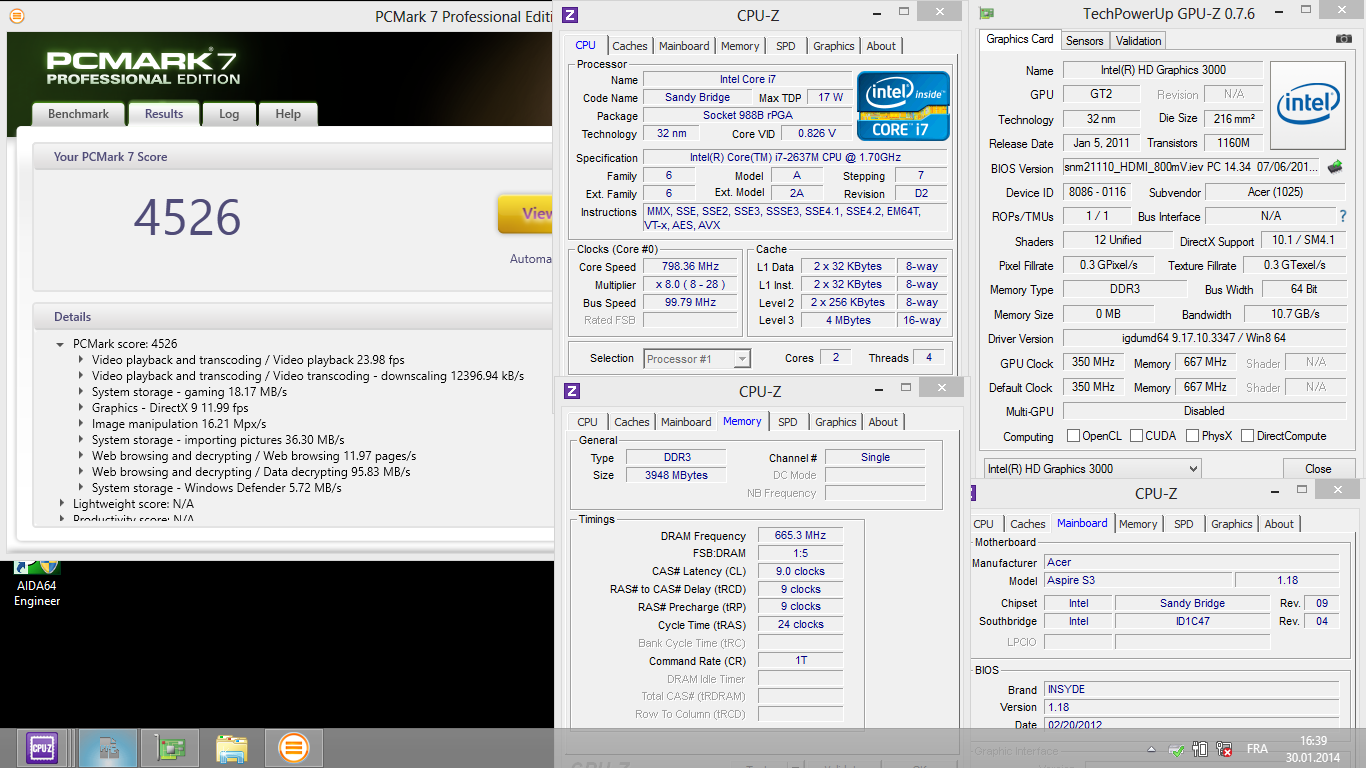This screenshot has width=1366, height=768.
Task: Switch to the PCMark Benchmark tab
Action: tap(78, 114)
